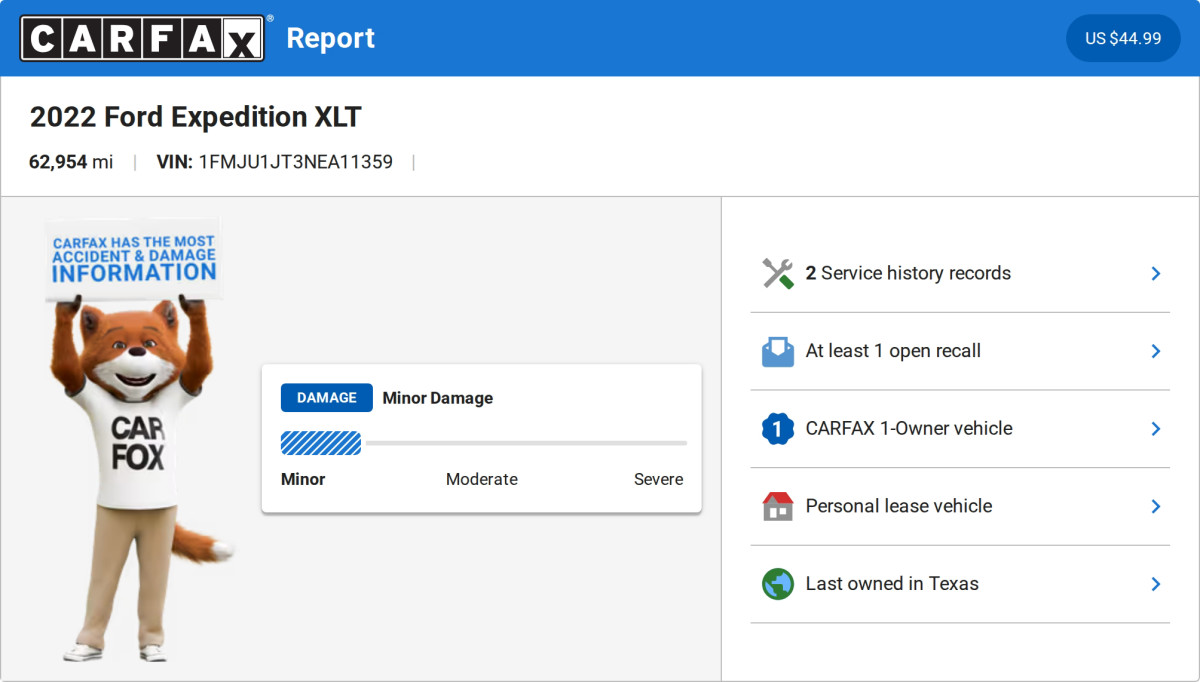Expand Last owned in Texas chevron
Image resolution: width=1200 pixels, height=682 pixels.
pyautogui.click(x=1155, y=584)
